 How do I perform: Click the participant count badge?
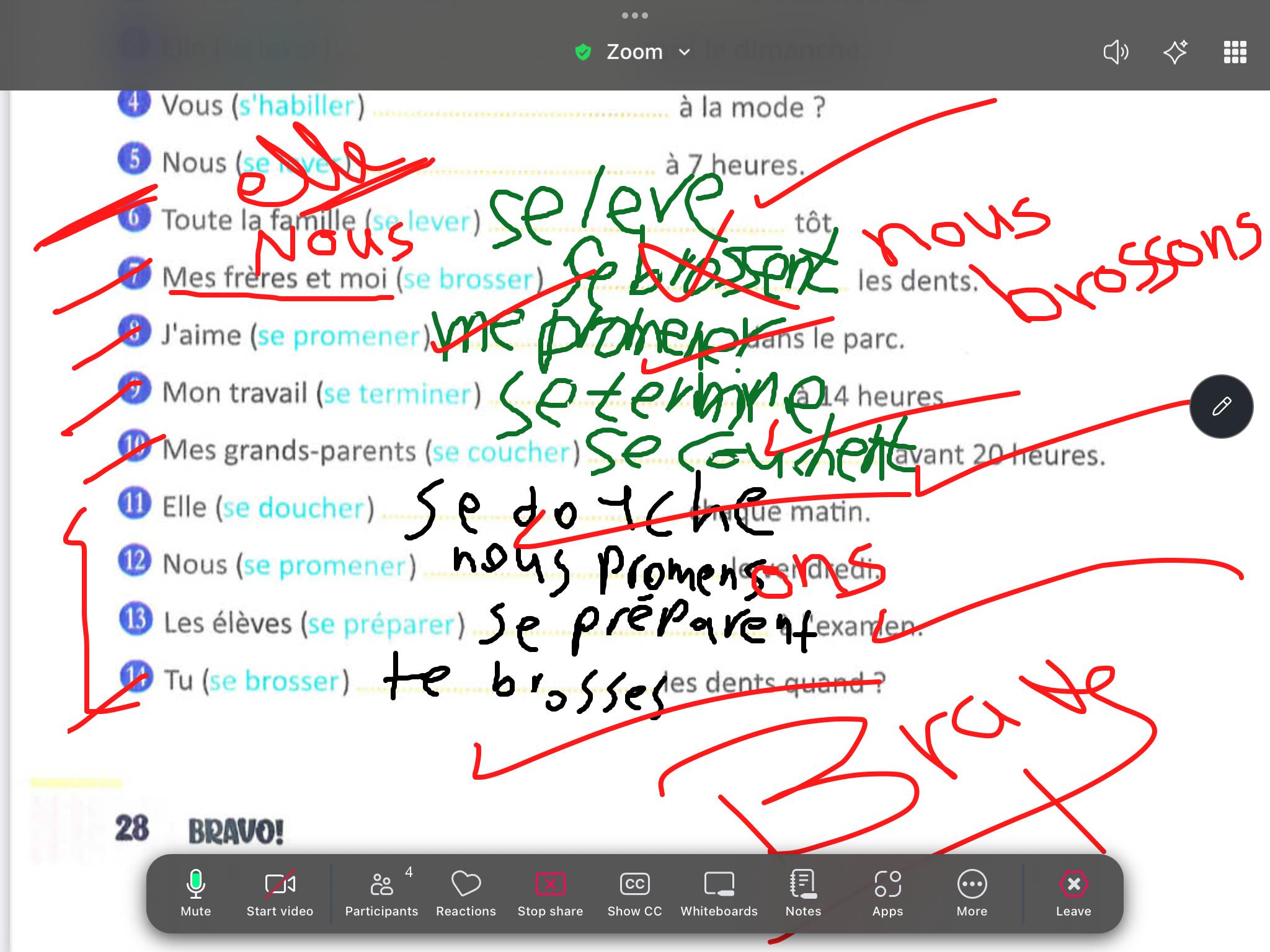[409, 872]
